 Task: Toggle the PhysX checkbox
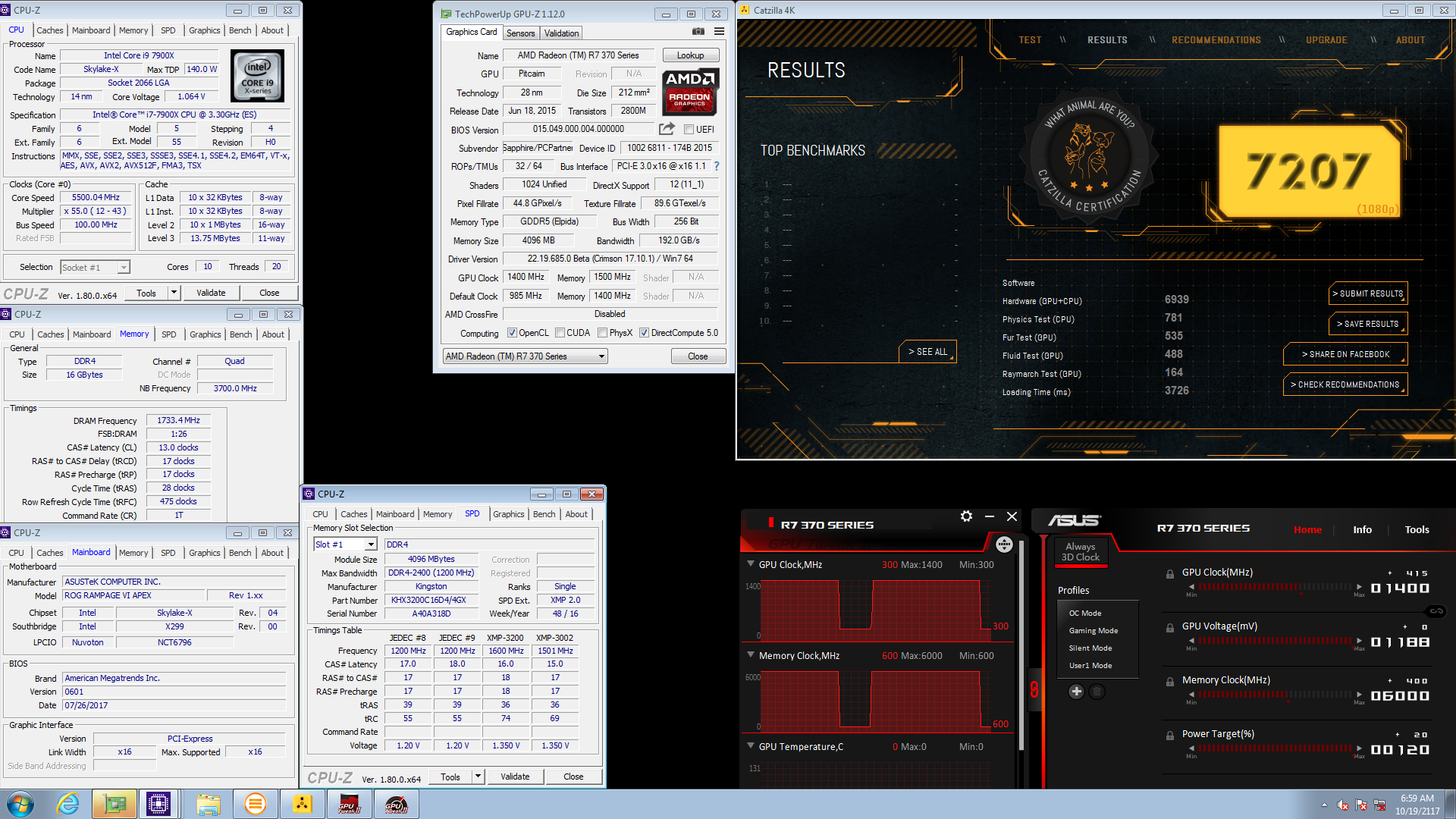pyautogui.click(x=602, y=333)
